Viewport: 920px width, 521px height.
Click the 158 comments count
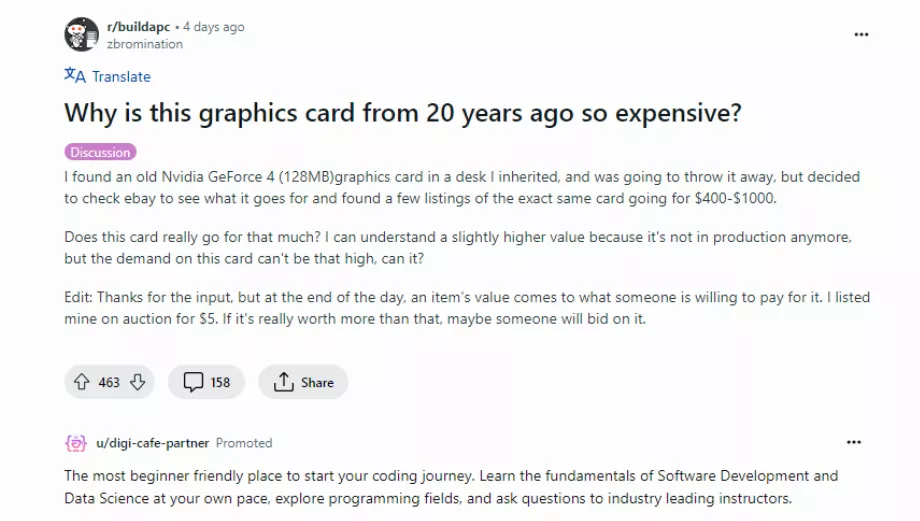point(220,383)
